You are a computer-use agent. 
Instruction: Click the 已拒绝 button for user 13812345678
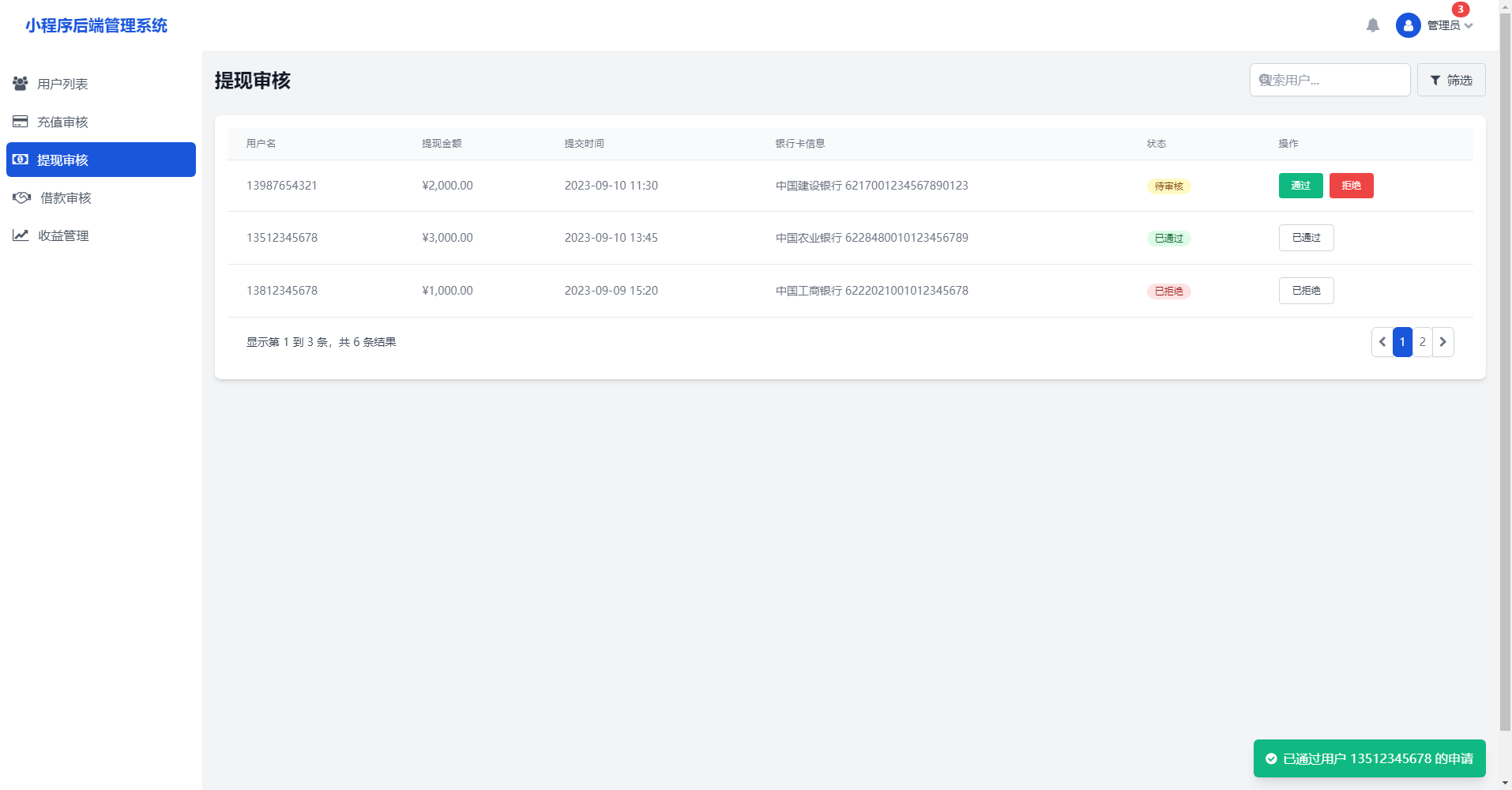1306,291
